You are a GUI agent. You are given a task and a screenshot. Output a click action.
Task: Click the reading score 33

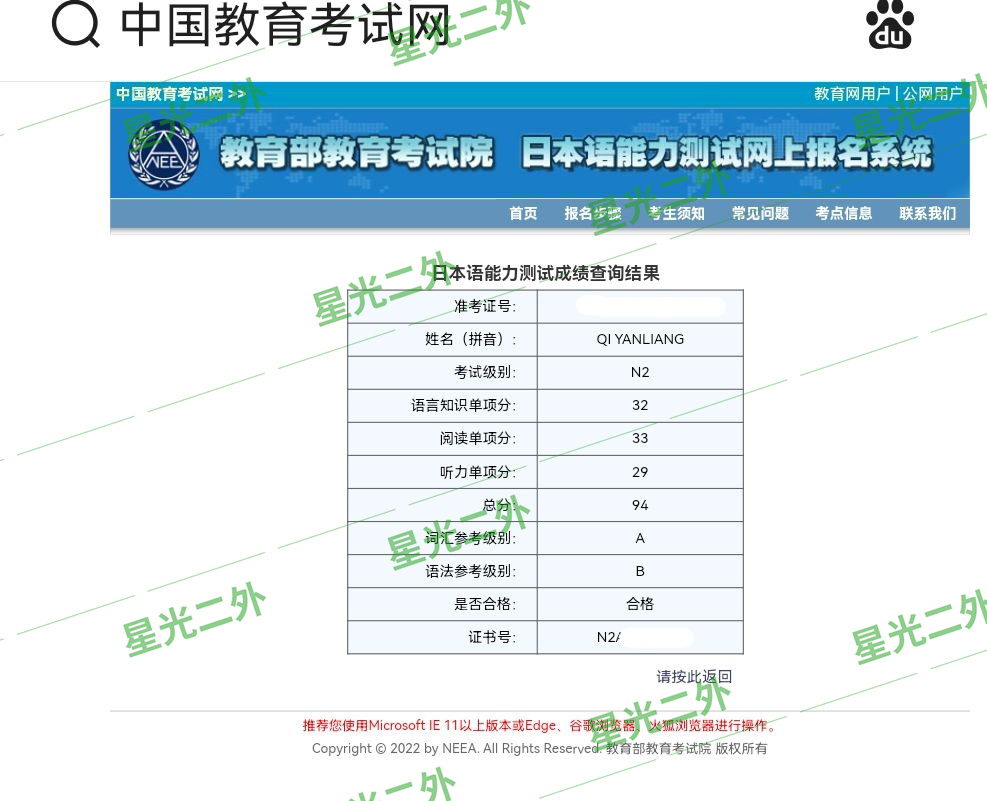point(640,438)
